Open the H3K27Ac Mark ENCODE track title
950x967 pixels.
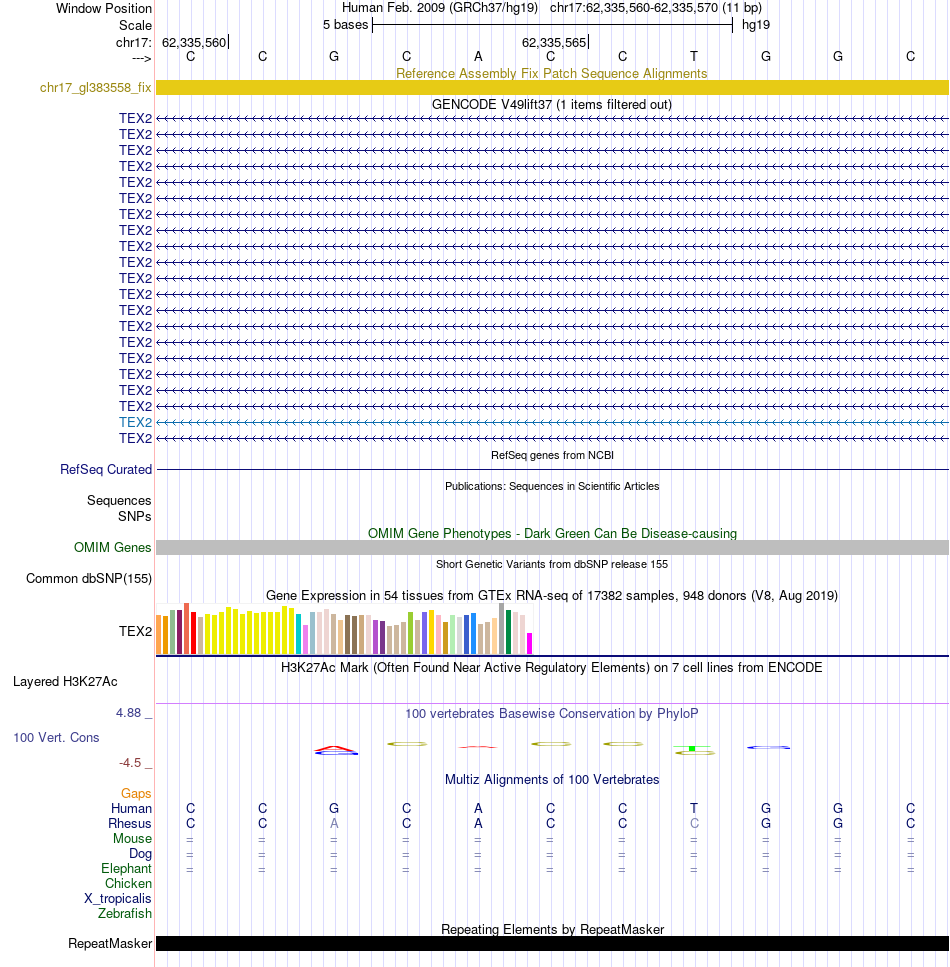551,667
